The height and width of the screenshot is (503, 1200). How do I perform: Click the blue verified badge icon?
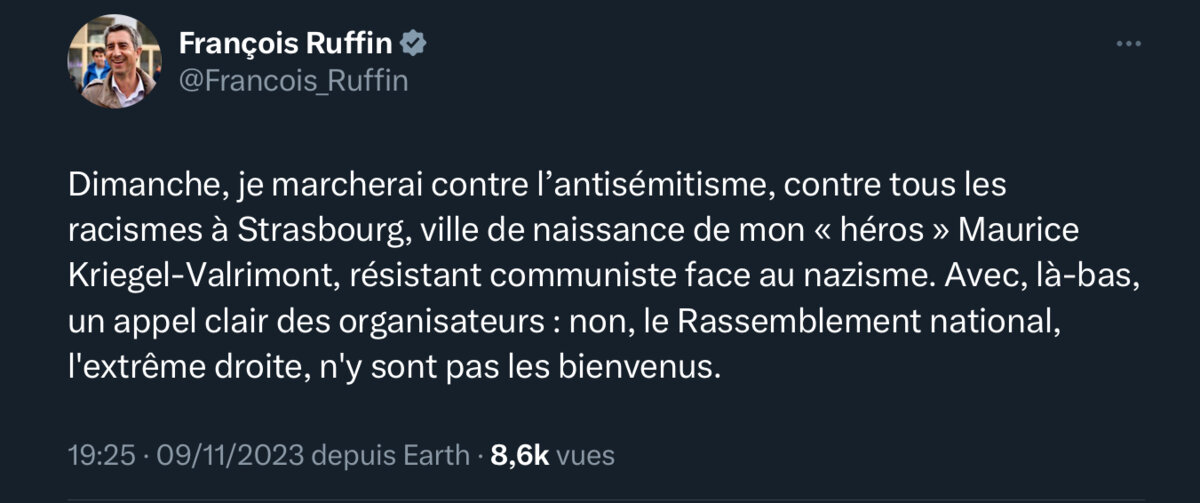(415, 43)
